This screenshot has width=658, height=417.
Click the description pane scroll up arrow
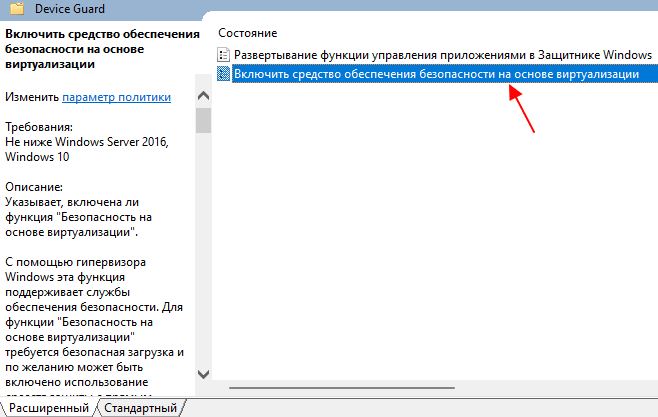(204, 96)
